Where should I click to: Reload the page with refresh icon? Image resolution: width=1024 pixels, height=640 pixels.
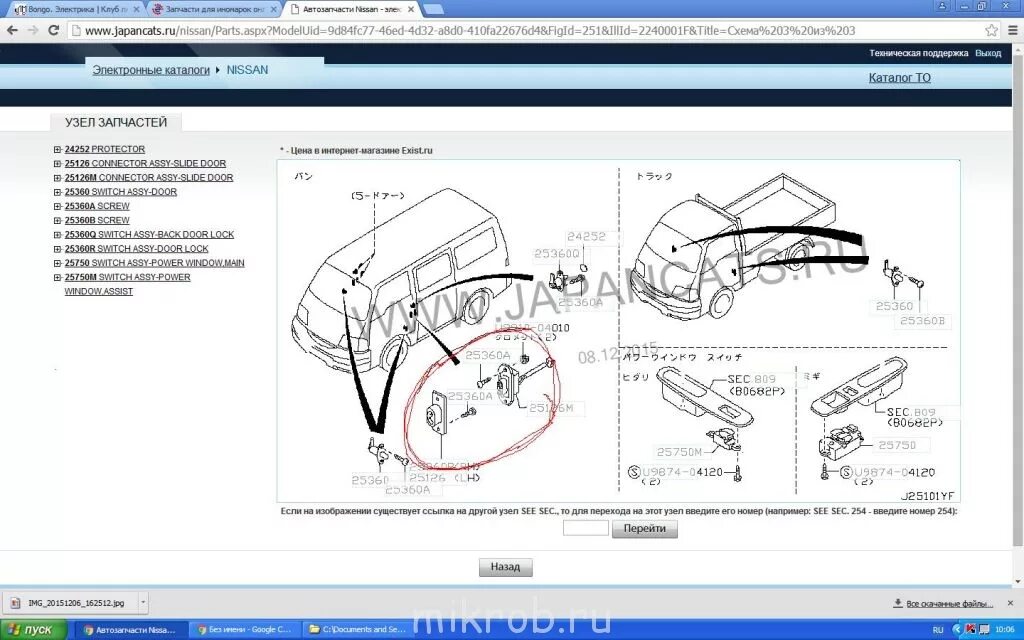[54, 30]
